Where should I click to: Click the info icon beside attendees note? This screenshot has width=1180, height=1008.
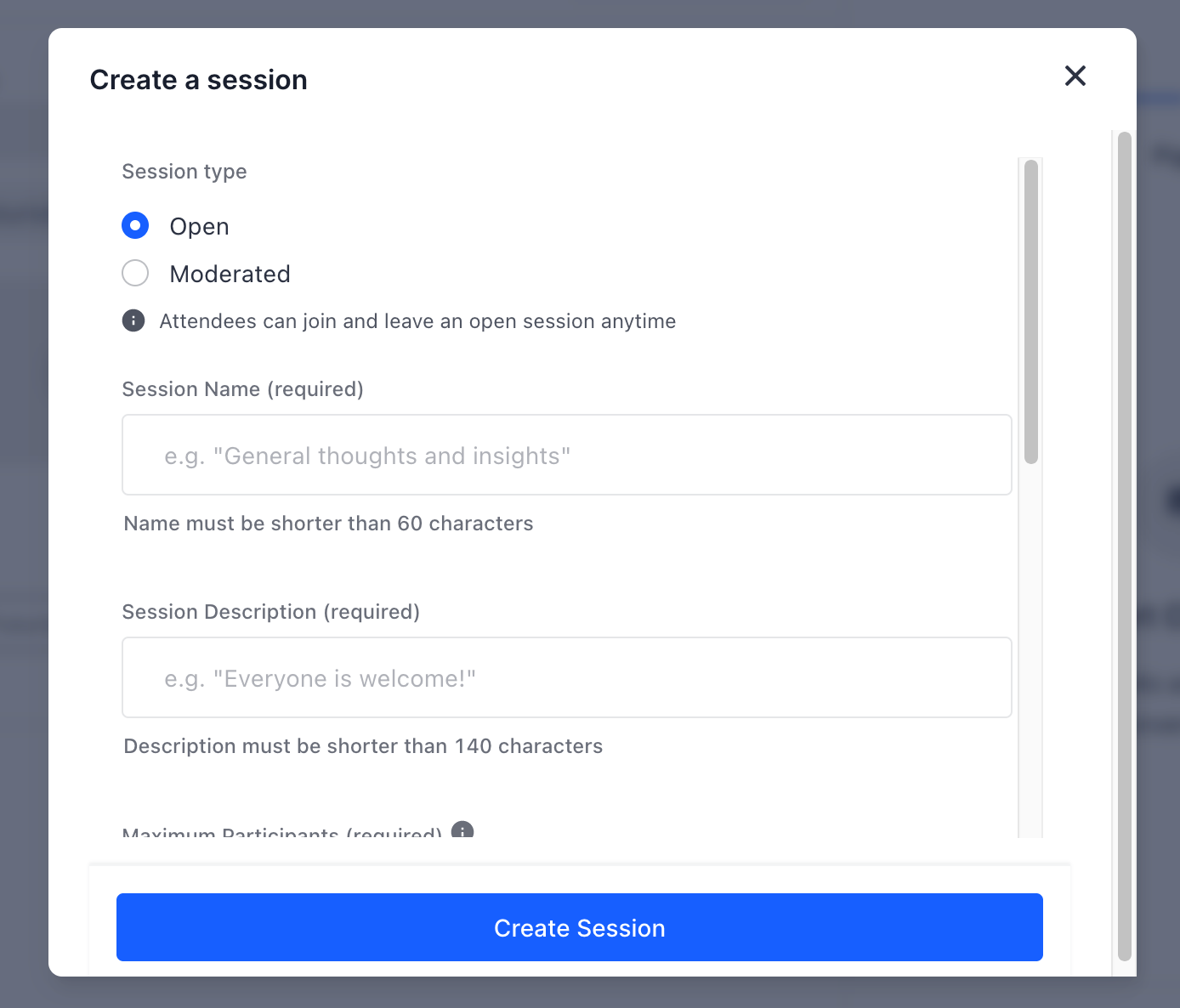[133, 320]
